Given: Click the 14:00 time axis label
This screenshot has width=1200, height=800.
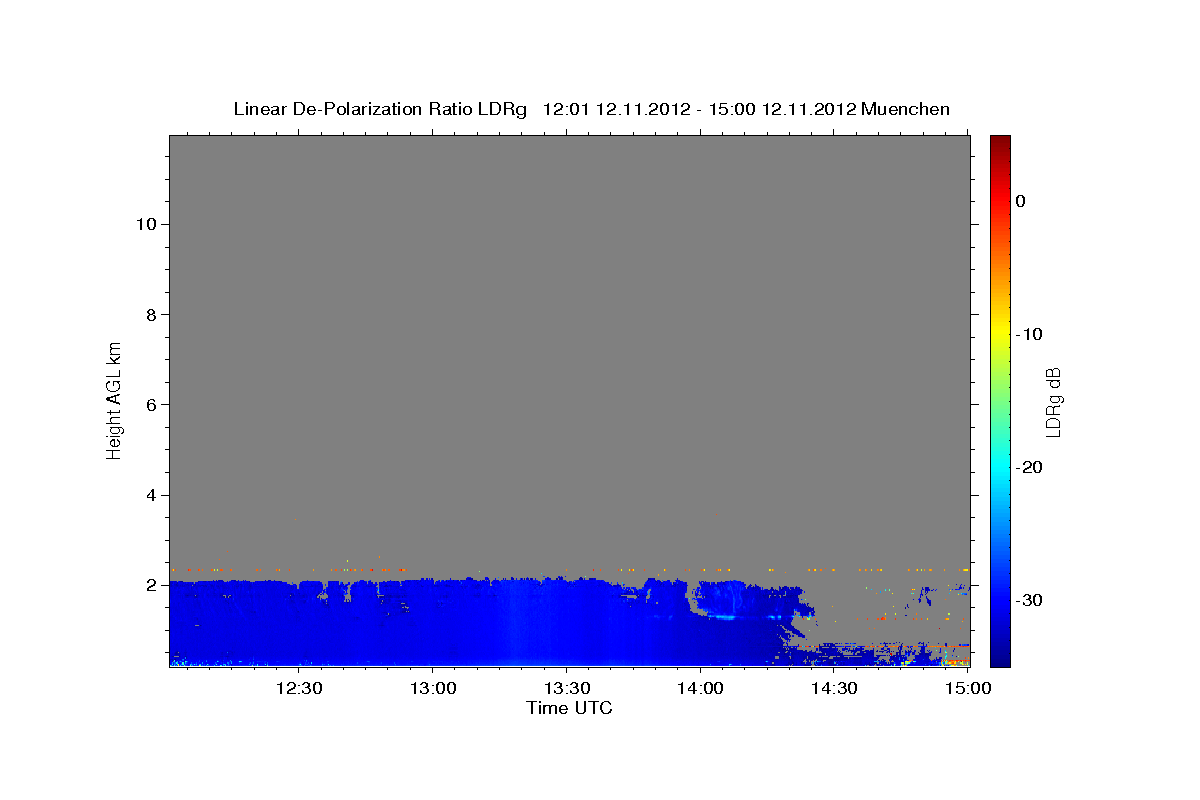Looking at the screenshot, I should click(x=700, y=688).
